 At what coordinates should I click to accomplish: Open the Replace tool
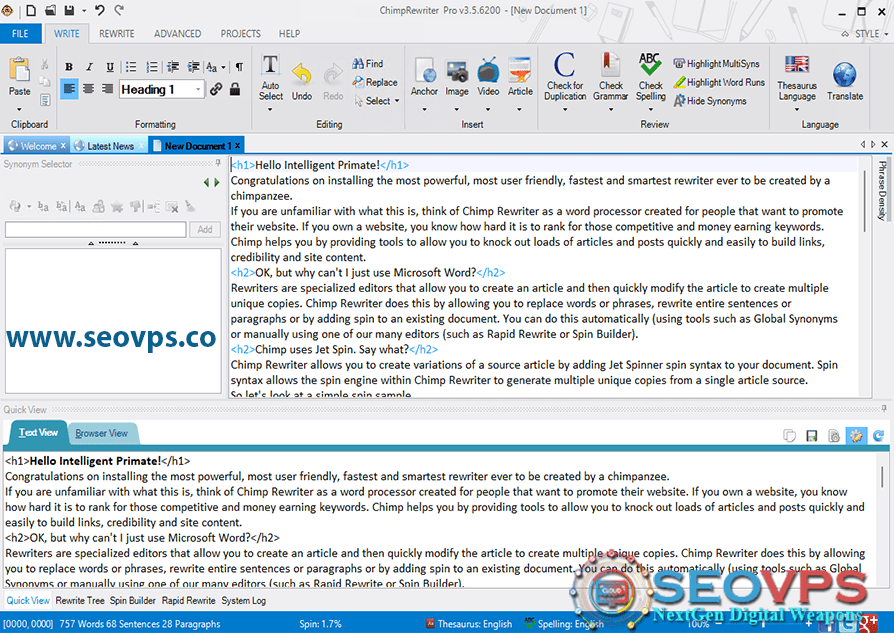pos(375,82)
